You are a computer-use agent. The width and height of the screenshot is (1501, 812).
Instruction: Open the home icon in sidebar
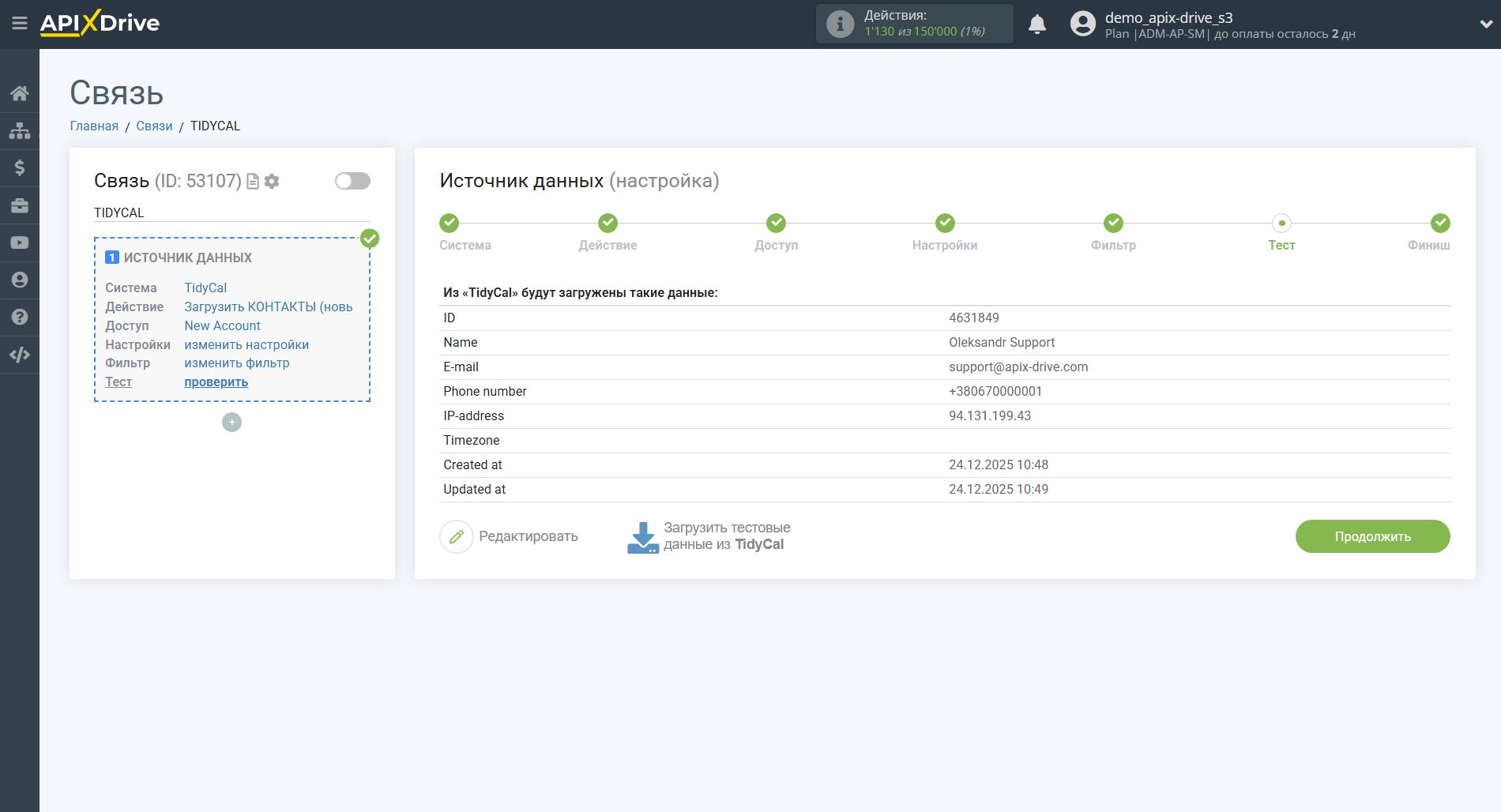[x=19, y=93]
